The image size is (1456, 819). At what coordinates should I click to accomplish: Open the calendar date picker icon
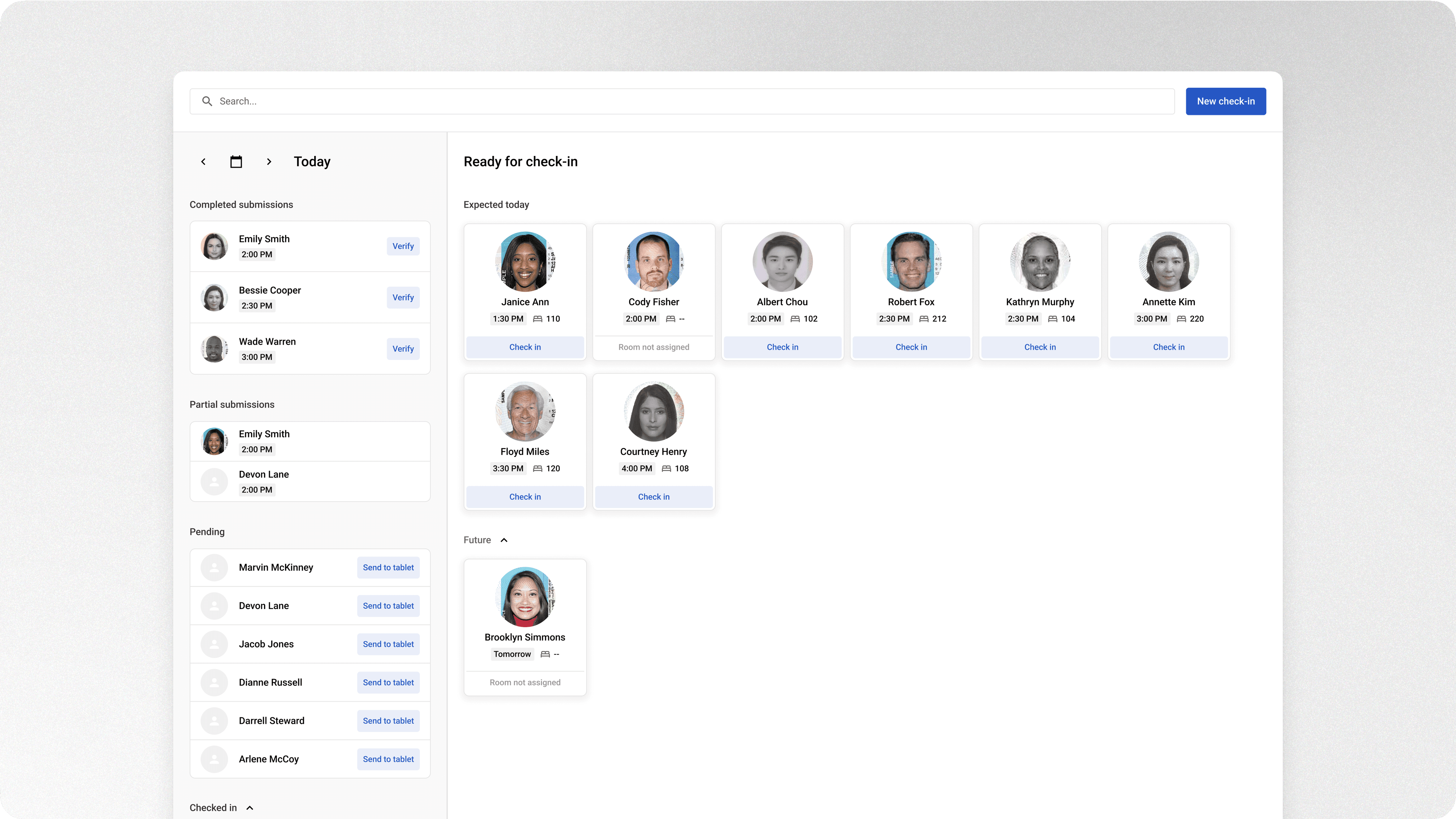(236, 162)
